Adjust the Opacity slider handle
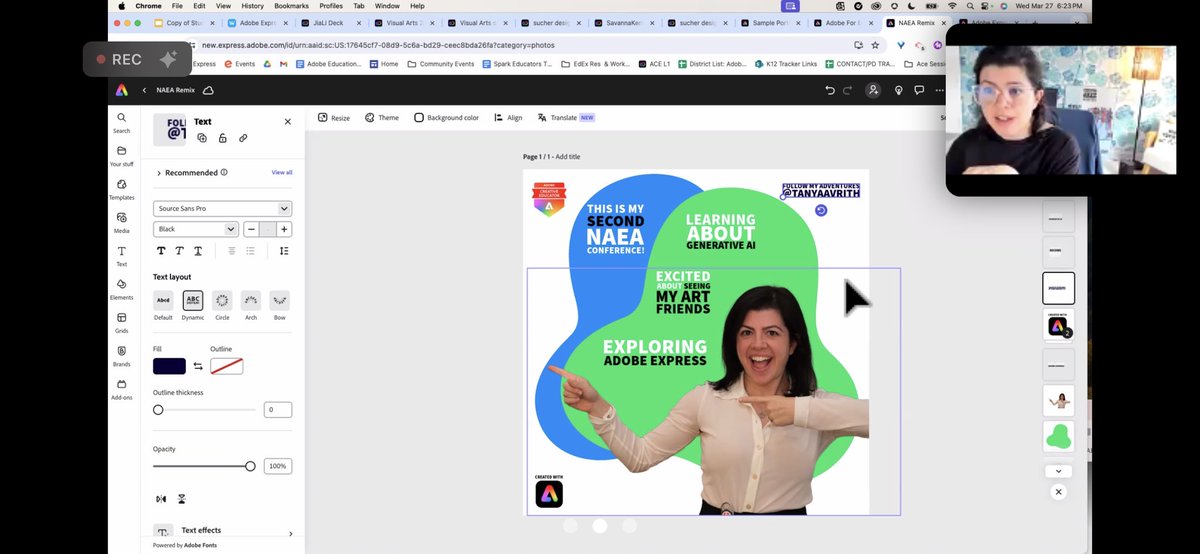This screenshot has height=554, width=1200. pyautogui.click(x=250, y=466)
